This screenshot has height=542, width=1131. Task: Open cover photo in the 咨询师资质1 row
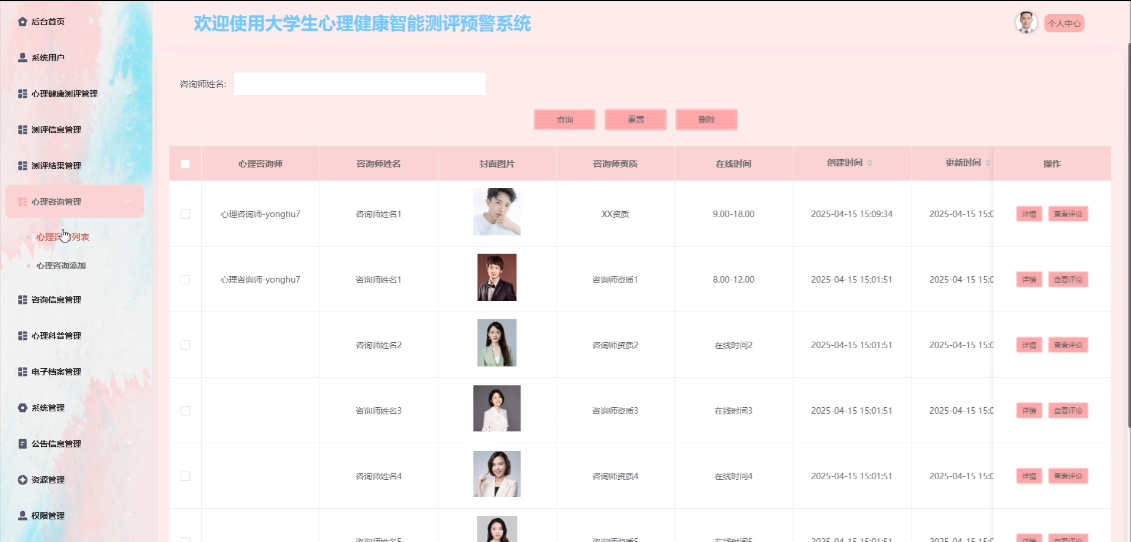(x=497, y=277)
